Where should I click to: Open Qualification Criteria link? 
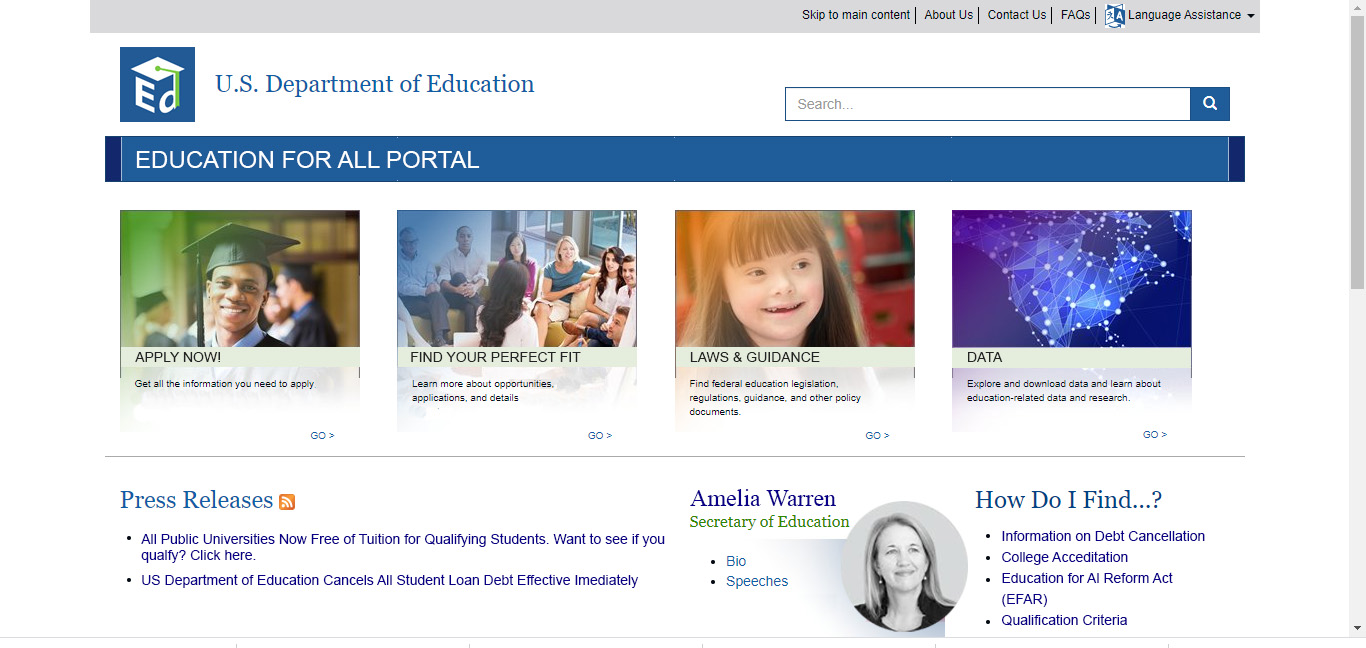tap(1064, 620)
